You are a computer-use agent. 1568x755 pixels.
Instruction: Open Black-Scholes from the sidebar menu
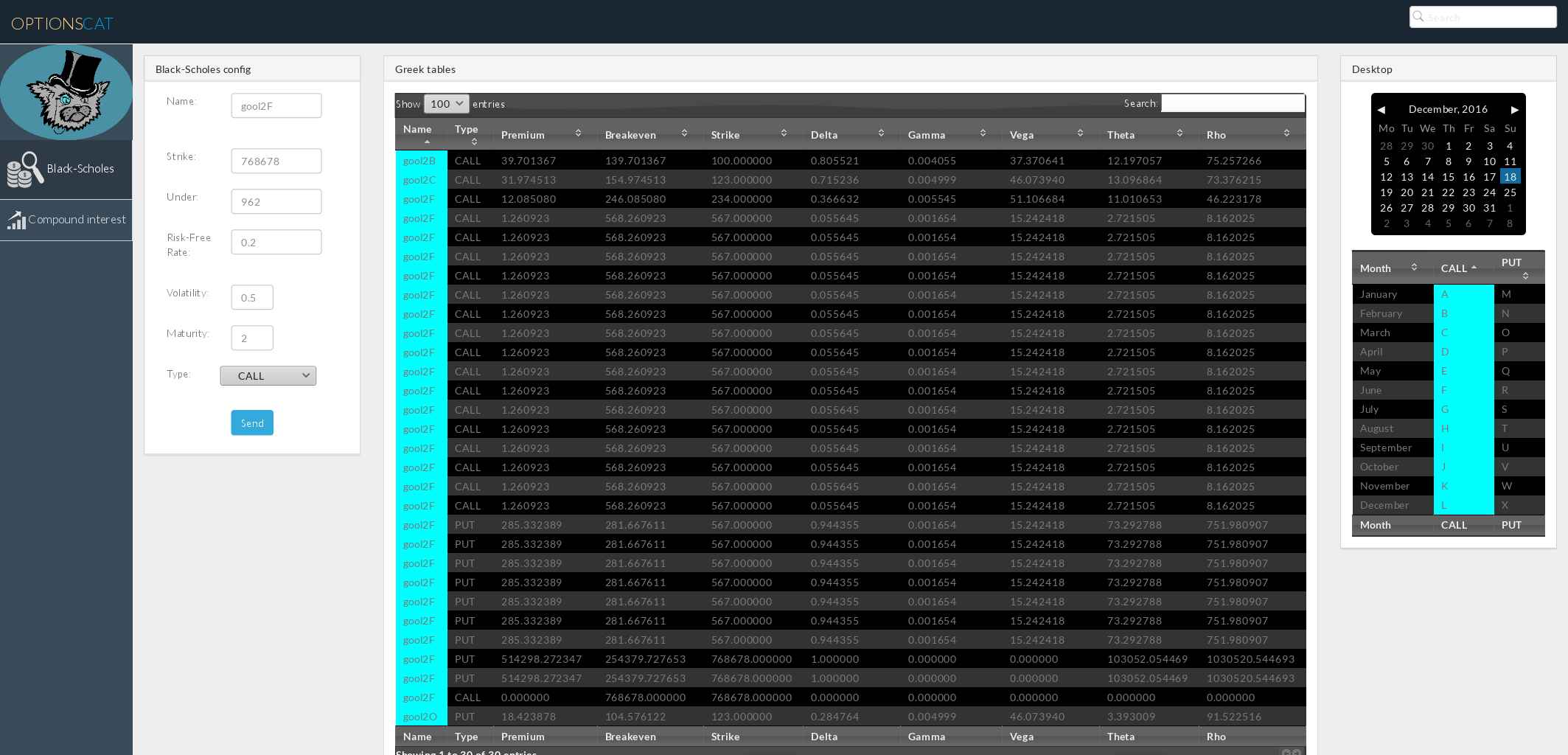point(80,168)
